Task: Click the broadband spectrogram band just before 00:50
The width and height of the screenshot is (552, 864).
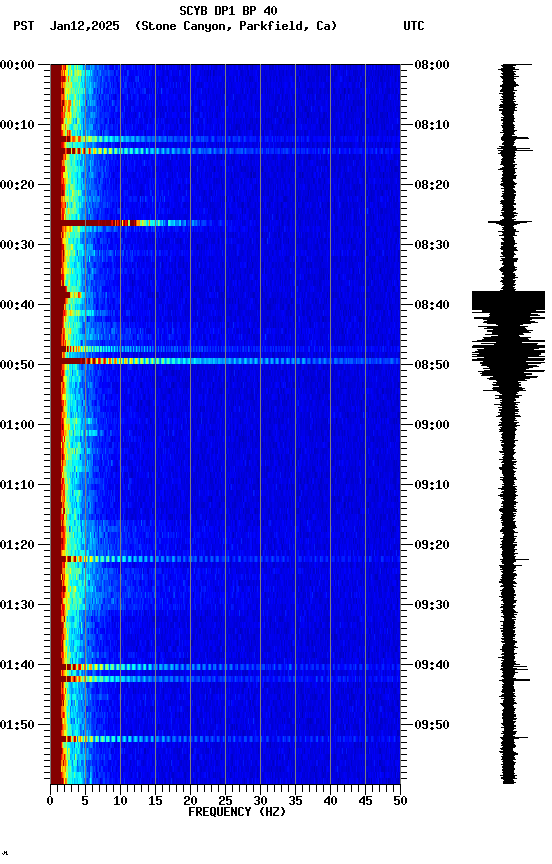Action: 225,361
